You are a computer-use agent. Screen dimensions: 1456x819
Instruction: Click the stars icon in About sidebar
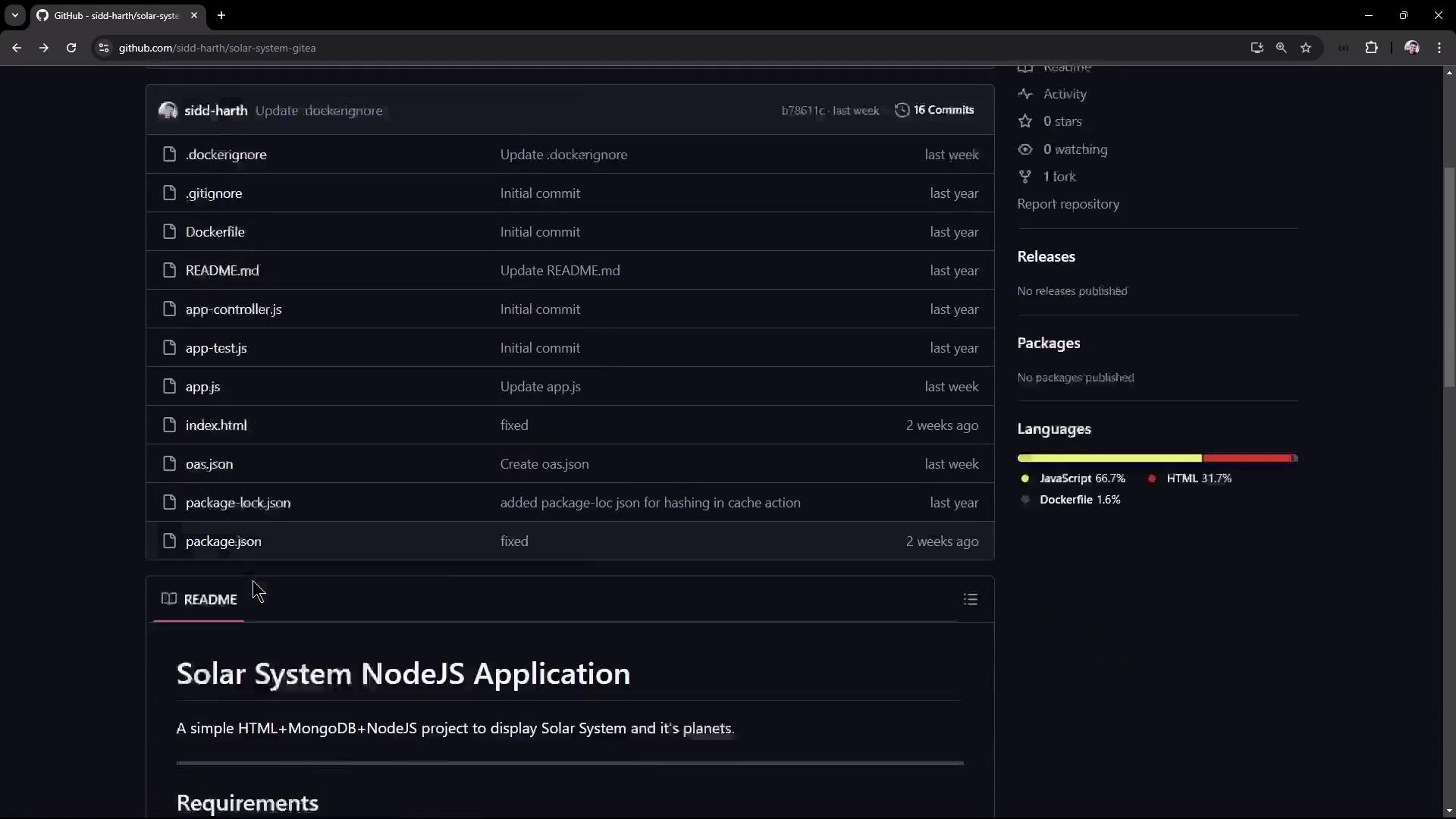tap(1025, 121)
